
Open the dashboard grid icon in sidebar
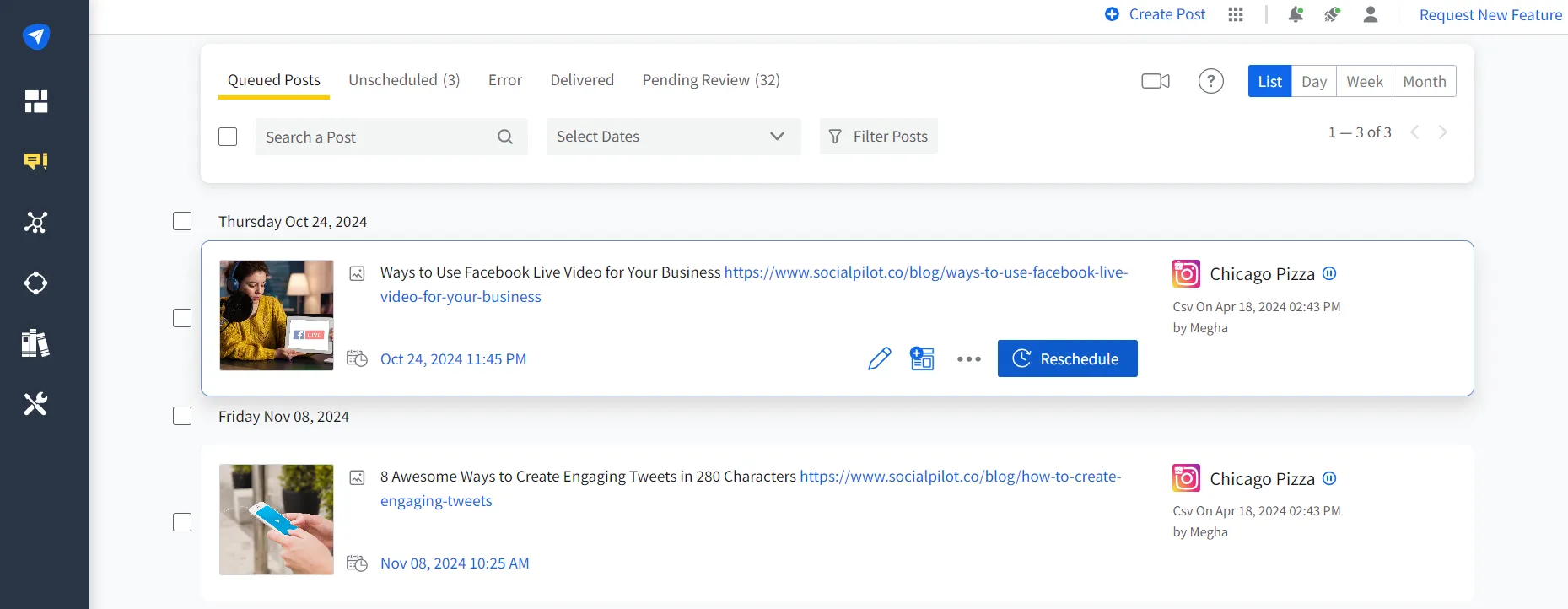pos(36,101)
